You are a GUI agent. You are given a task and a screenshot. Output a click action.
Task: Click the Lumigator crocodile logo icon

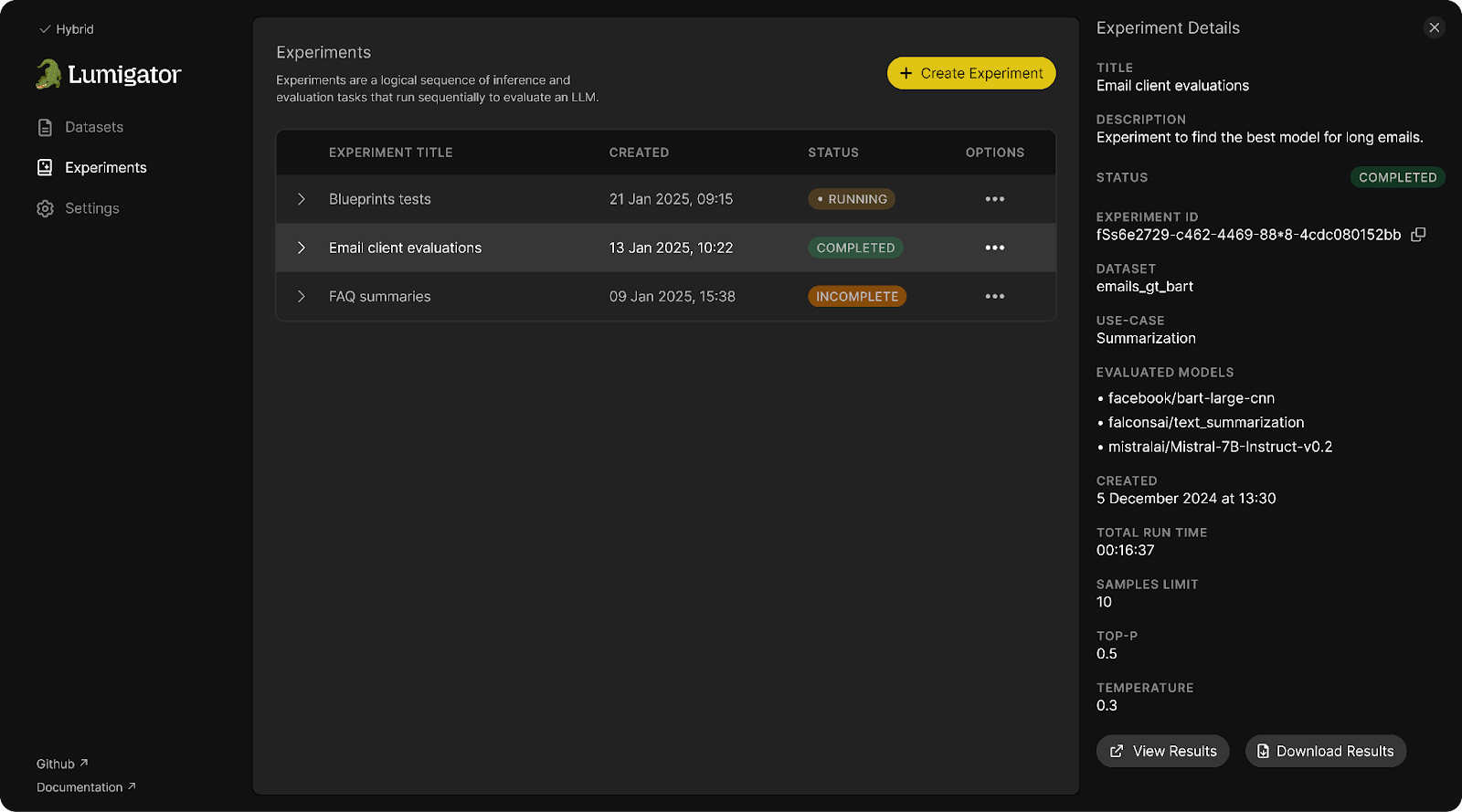[x=48, y=74]
